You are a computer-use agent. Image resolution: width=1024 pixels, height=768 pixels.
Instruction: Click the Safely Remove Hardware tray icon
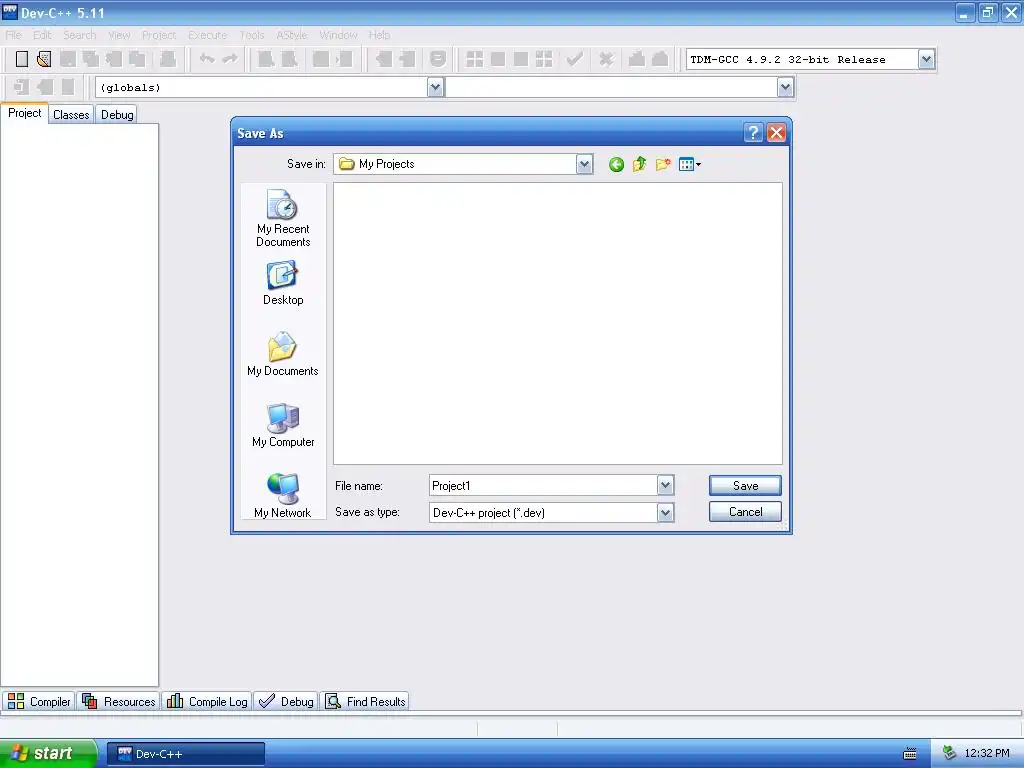[x=950, y=753]
